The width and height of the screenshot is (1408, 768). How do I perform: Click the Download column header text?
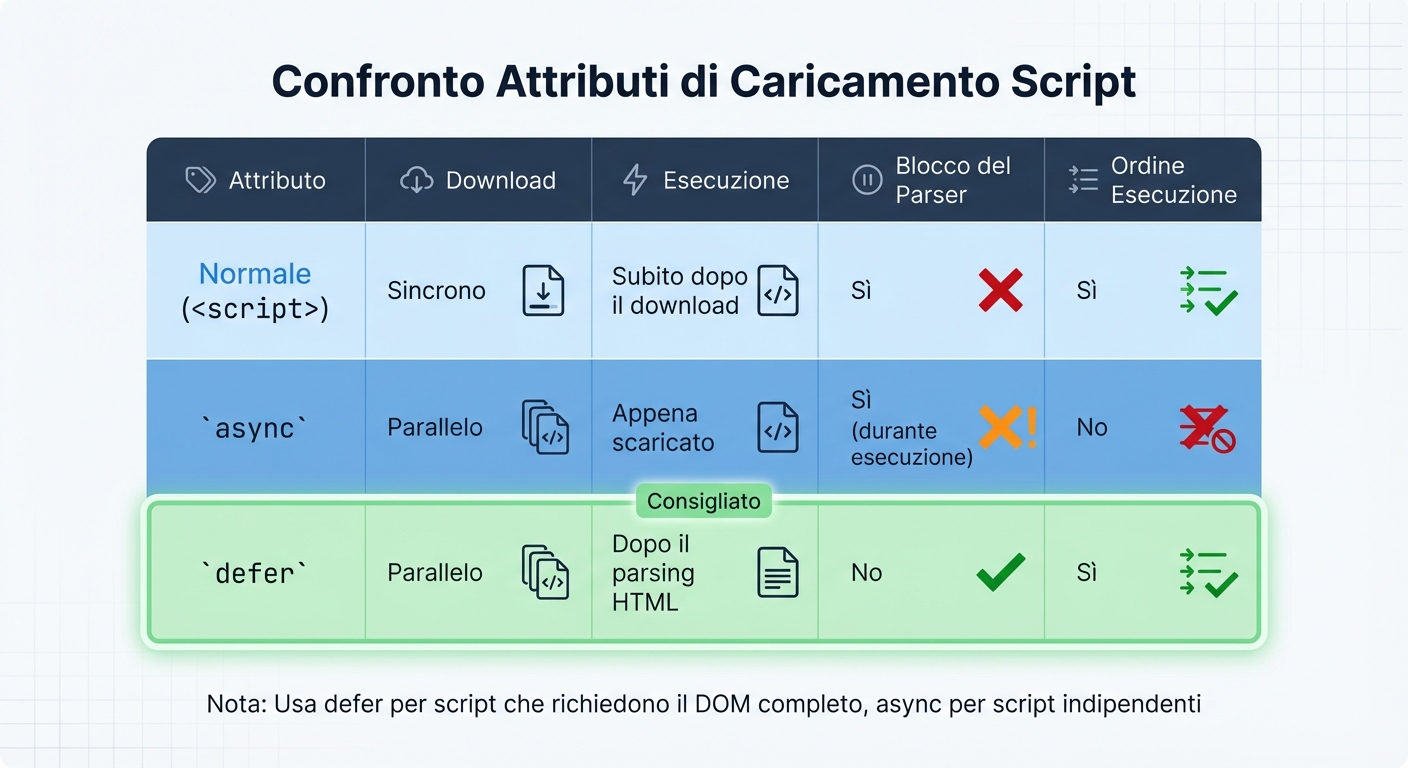point(500,181)
